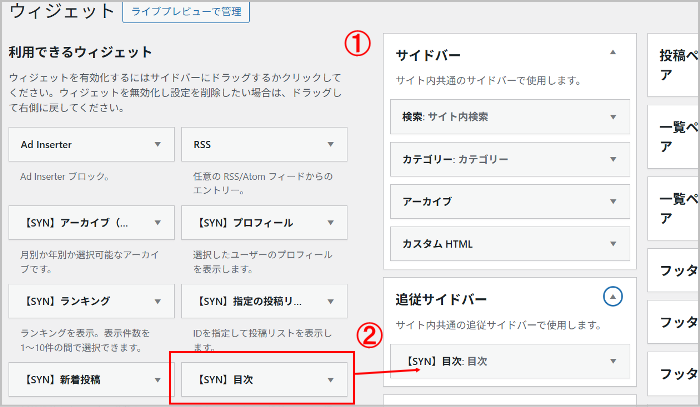Open the アーカイブ sidebar widget settings arrow
Viewport: 700px width, 407px height.
click(613, 201)
